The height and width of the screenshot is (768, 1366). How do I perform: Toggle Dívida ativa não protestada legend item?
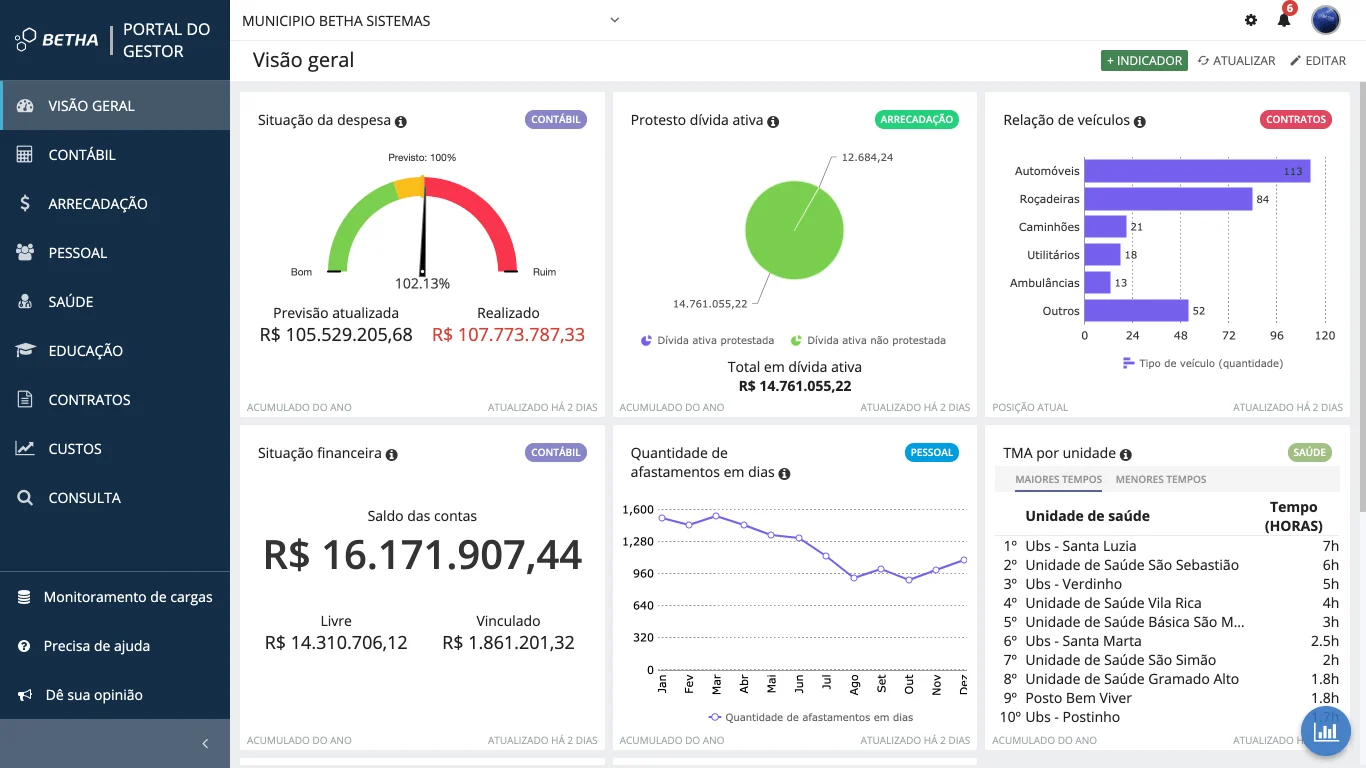[868, 340]
